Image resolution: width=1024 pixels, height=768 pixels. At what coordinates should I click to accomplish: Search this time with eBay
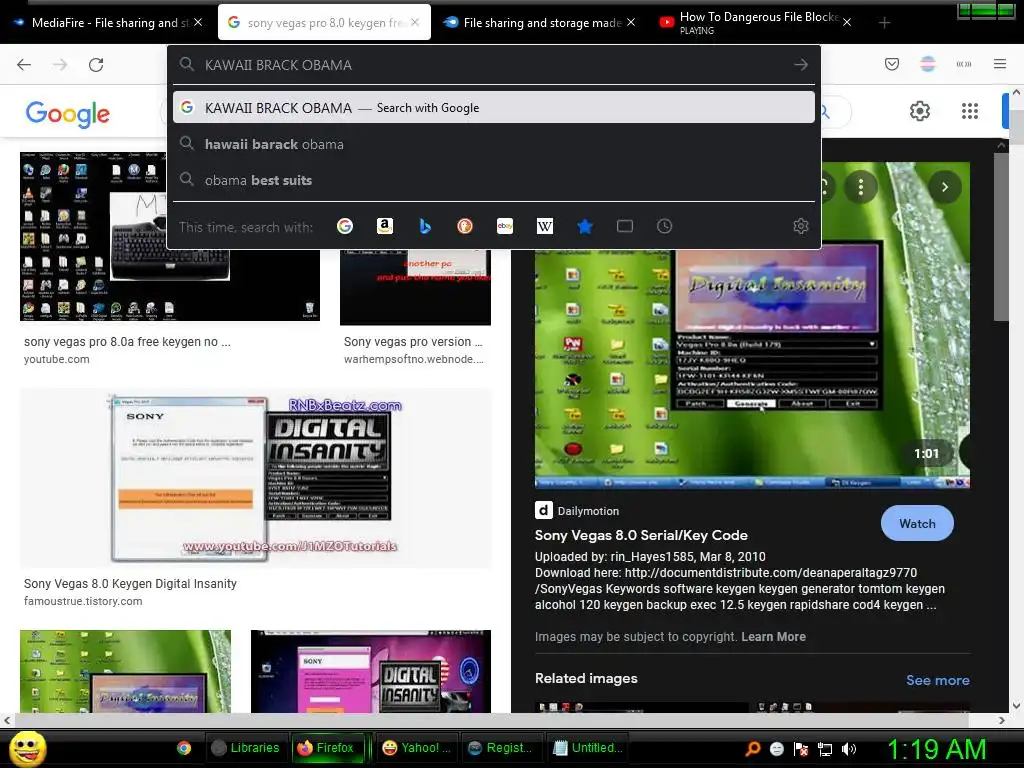[505, 226]
